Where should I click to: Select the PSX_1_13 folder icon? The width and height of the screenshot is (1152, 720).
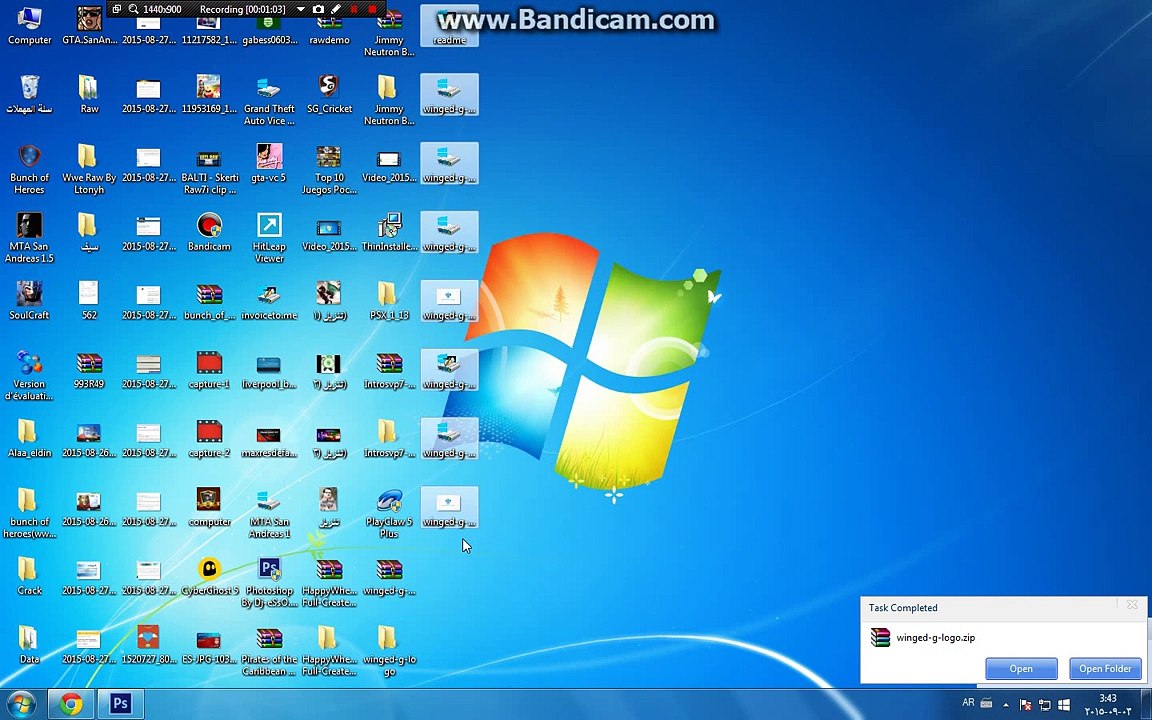(389, 301)
